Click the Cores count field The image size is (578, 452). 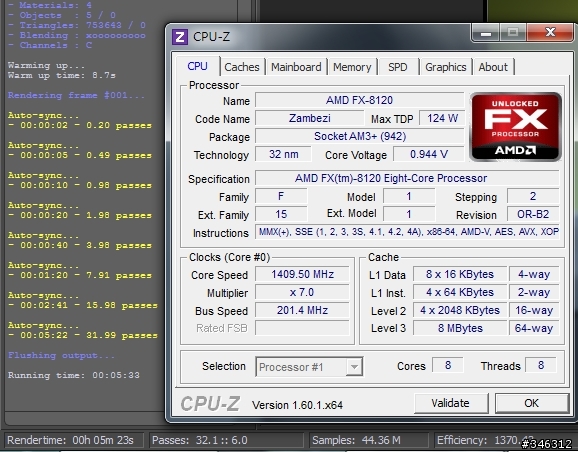(x=448, y=365)
